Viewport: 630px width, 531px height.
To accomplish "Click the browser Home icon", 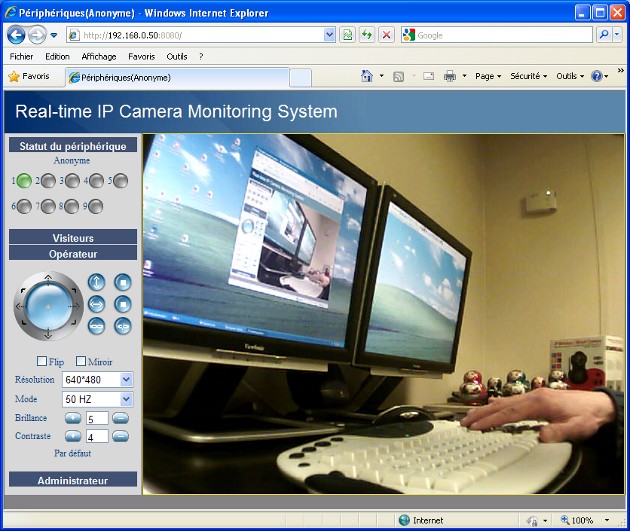I will [x=366, y=76].
